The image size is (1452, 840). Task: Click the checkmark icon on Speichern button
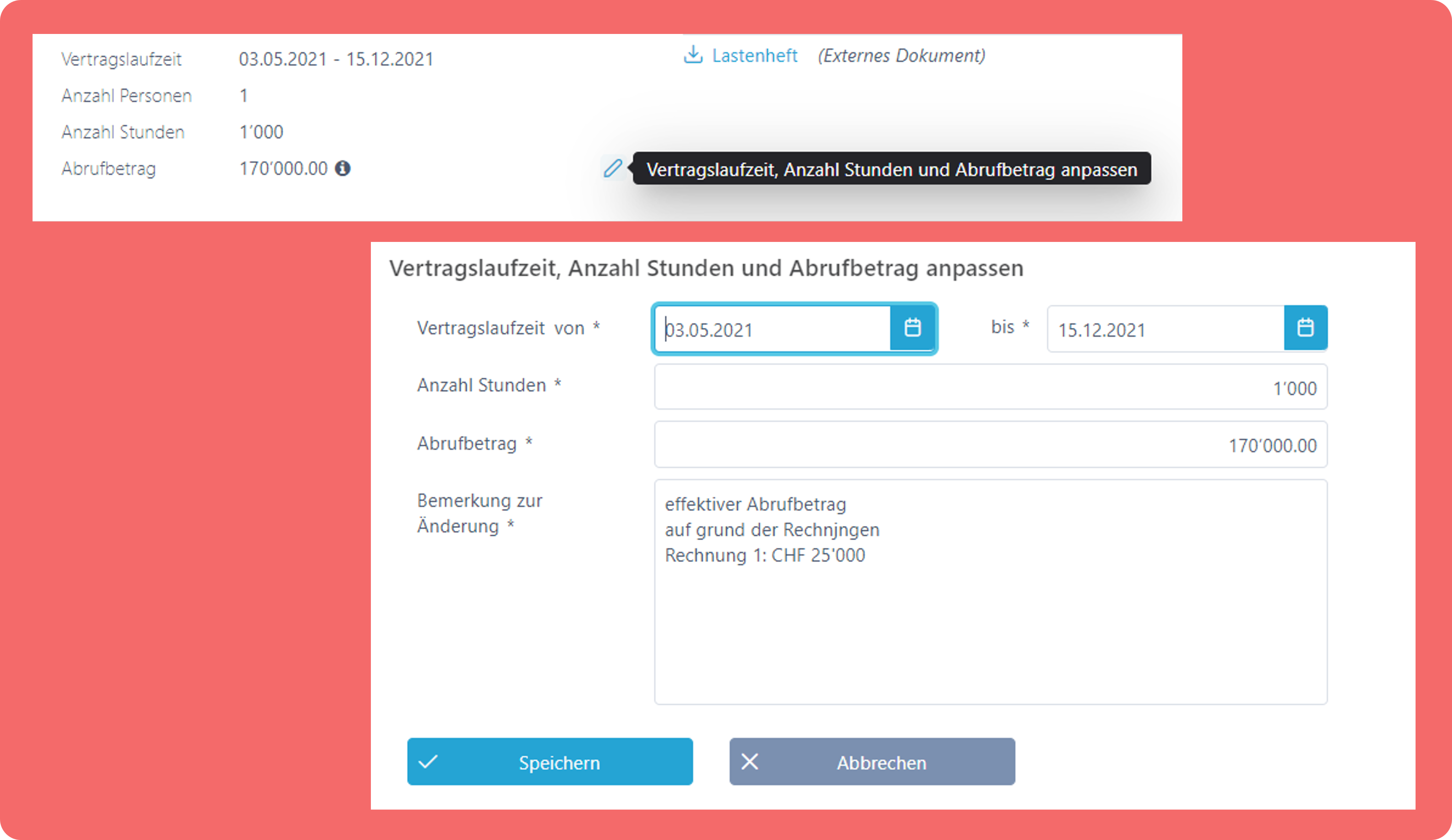coord(428,762)
